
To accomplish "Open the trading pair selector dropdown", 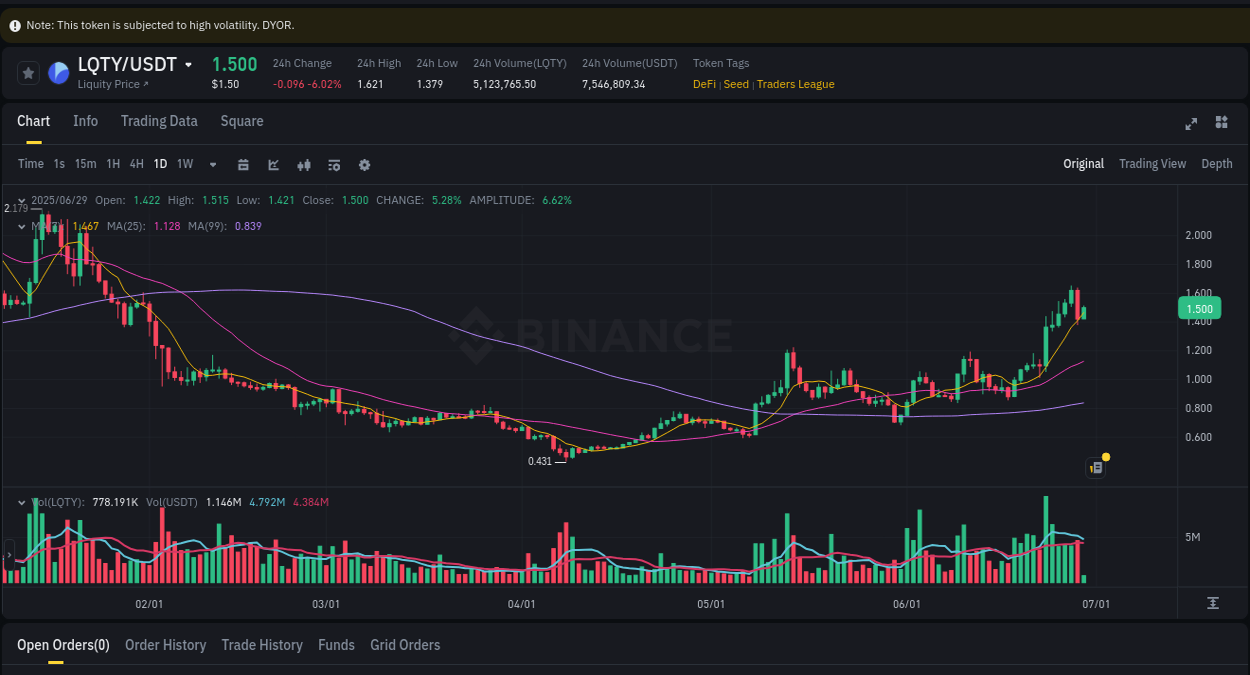I will pos(190,64).
